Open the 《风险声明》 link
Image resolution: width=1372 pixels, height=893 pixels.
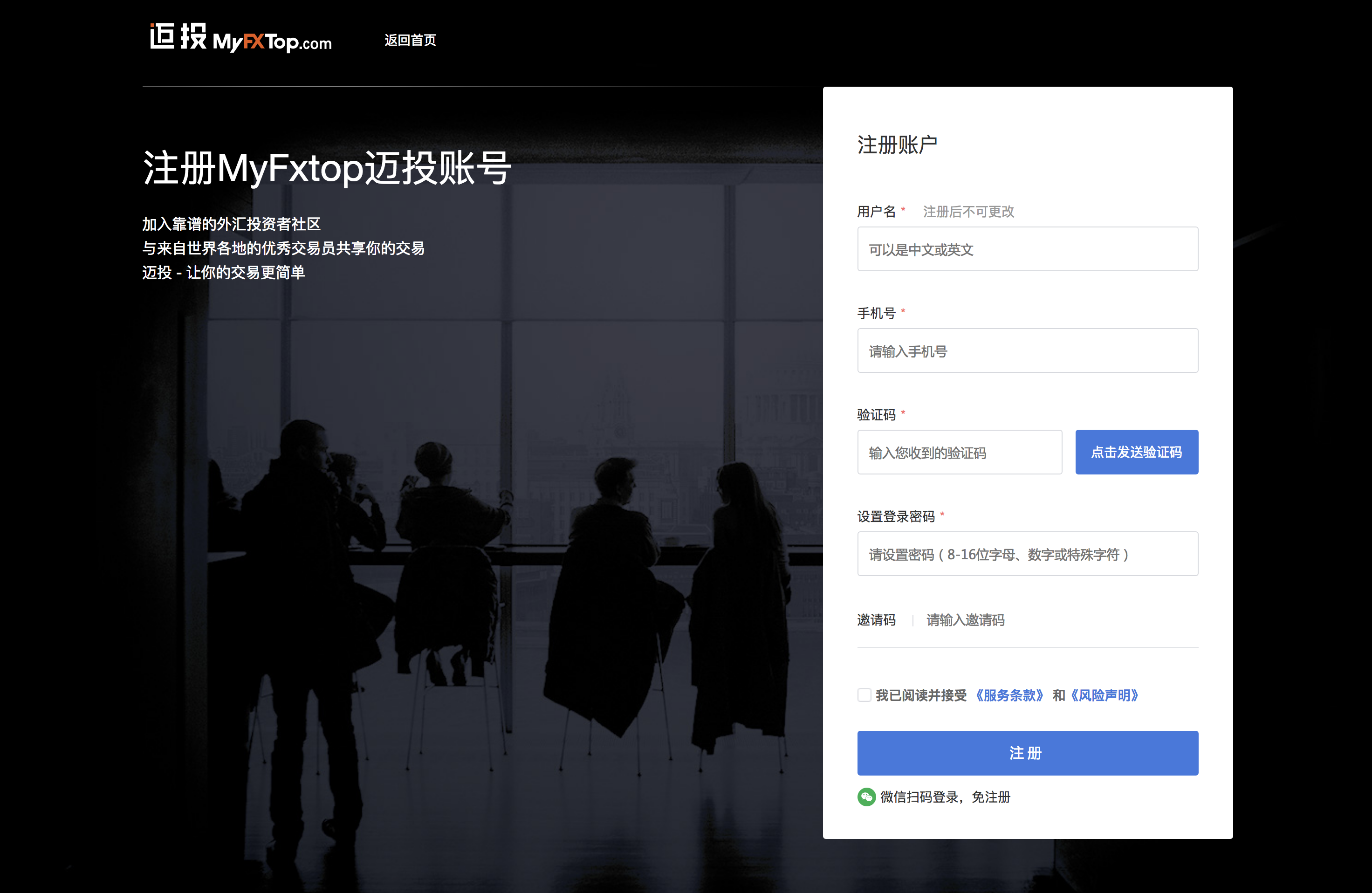pos(1104,695)
